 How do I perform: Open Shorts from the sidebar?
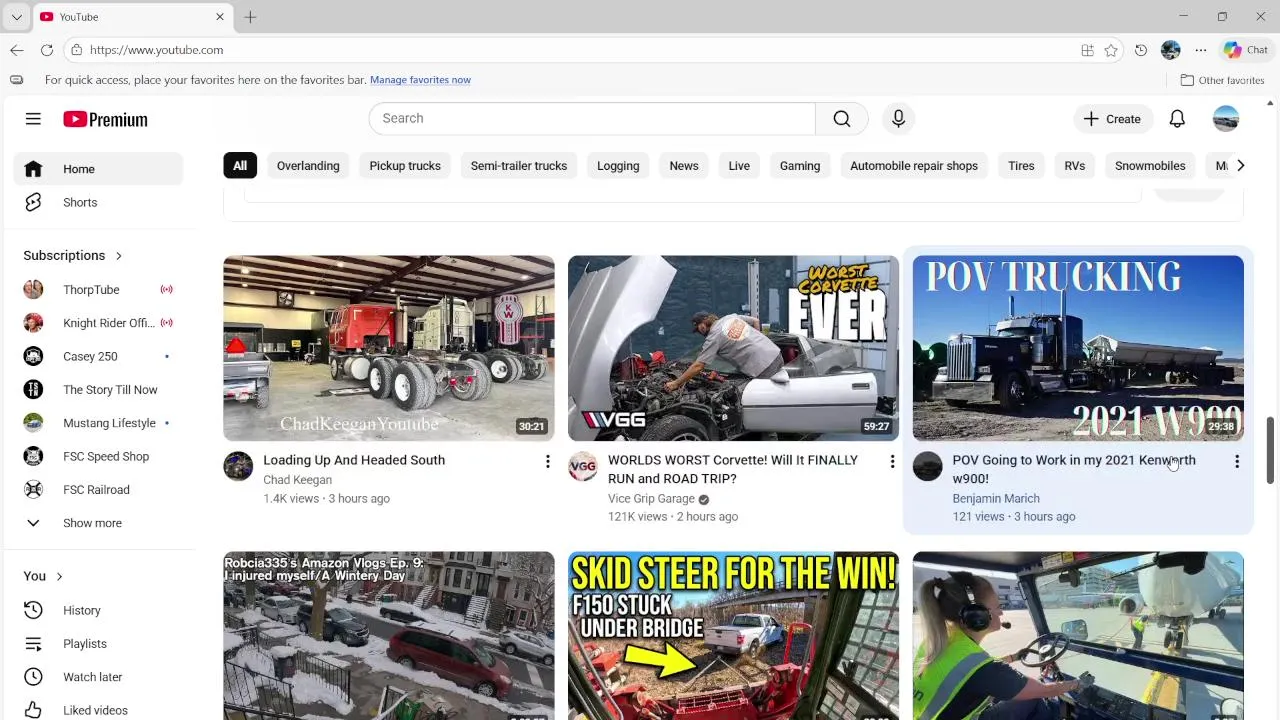click(98, 202)
